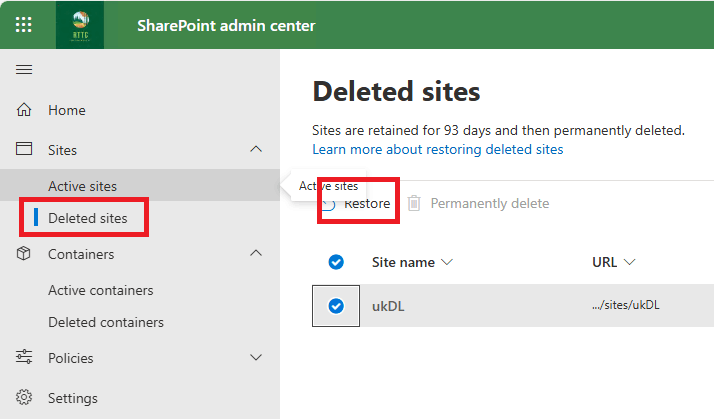Click the Deleted sites page heading
Image resolution: width=714 pixels, height=419 pixels.
click(x=396, y=91)
